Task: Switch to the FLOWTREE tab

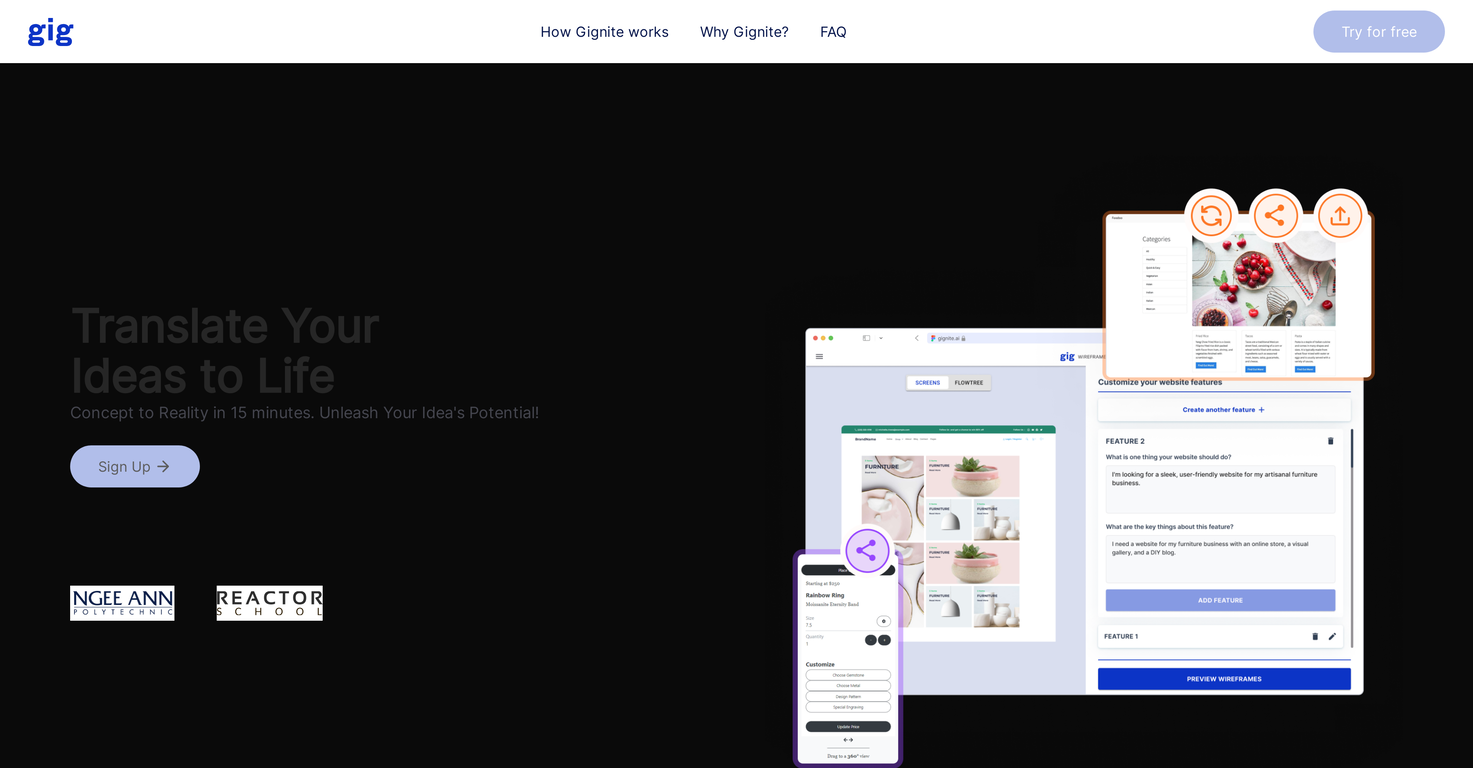Action: [968, 382]
